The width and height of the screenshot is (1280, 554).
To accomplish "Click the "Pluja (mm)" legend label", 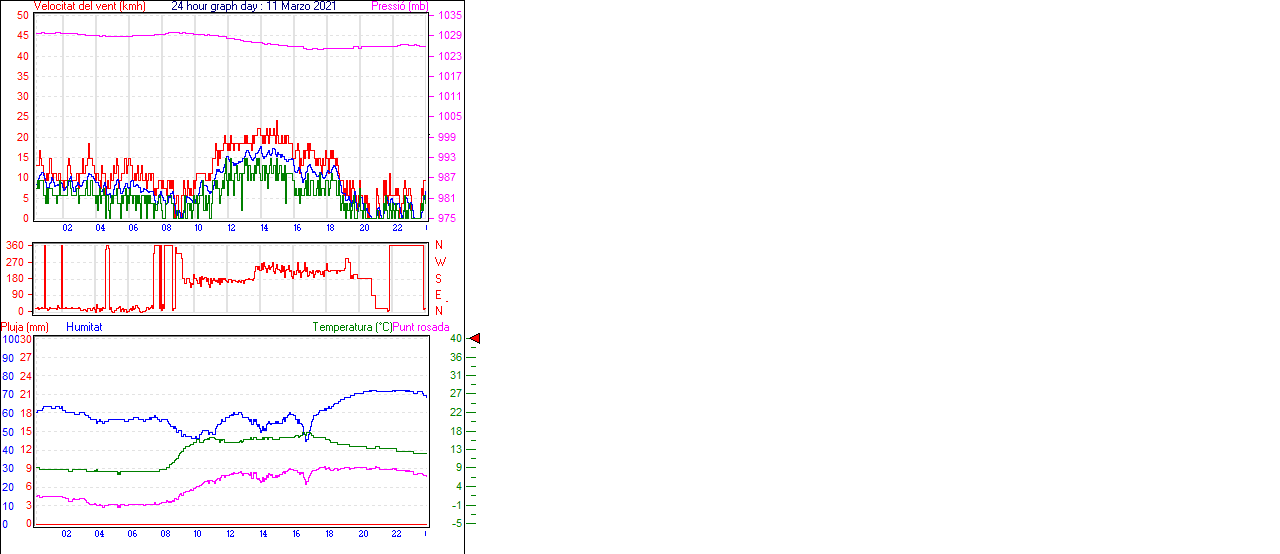I will point(25,327).
